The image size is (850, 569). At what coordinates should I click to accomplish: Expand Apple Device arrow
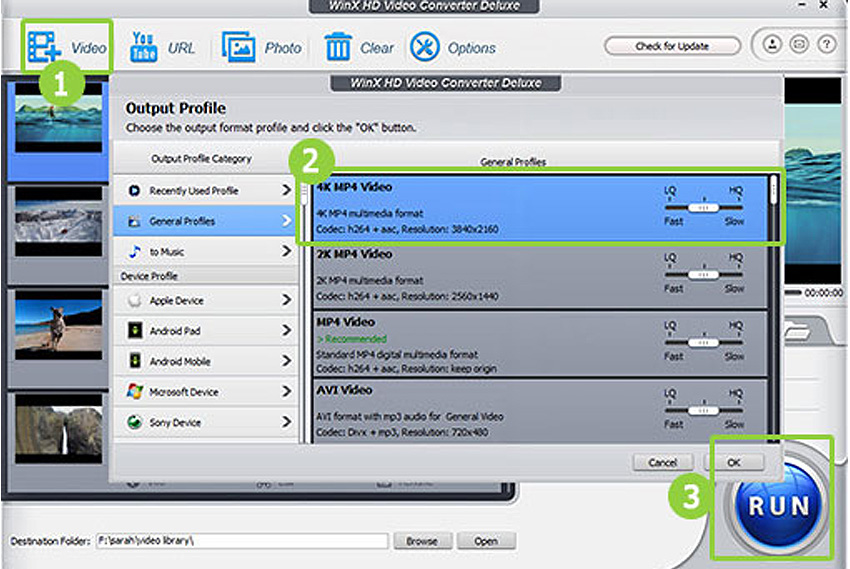click(x=286, y=300)
